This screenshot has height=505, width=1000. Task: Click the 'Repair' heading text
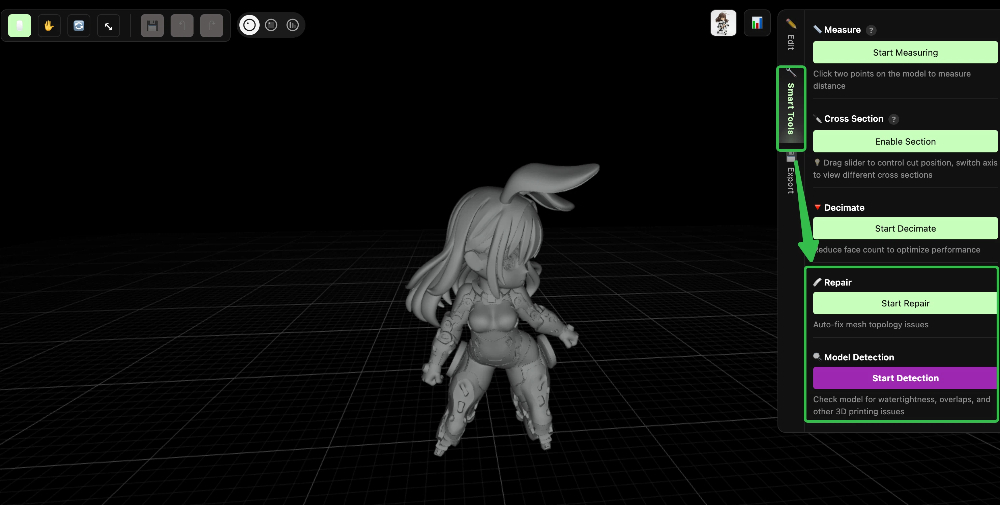[837, 282]
